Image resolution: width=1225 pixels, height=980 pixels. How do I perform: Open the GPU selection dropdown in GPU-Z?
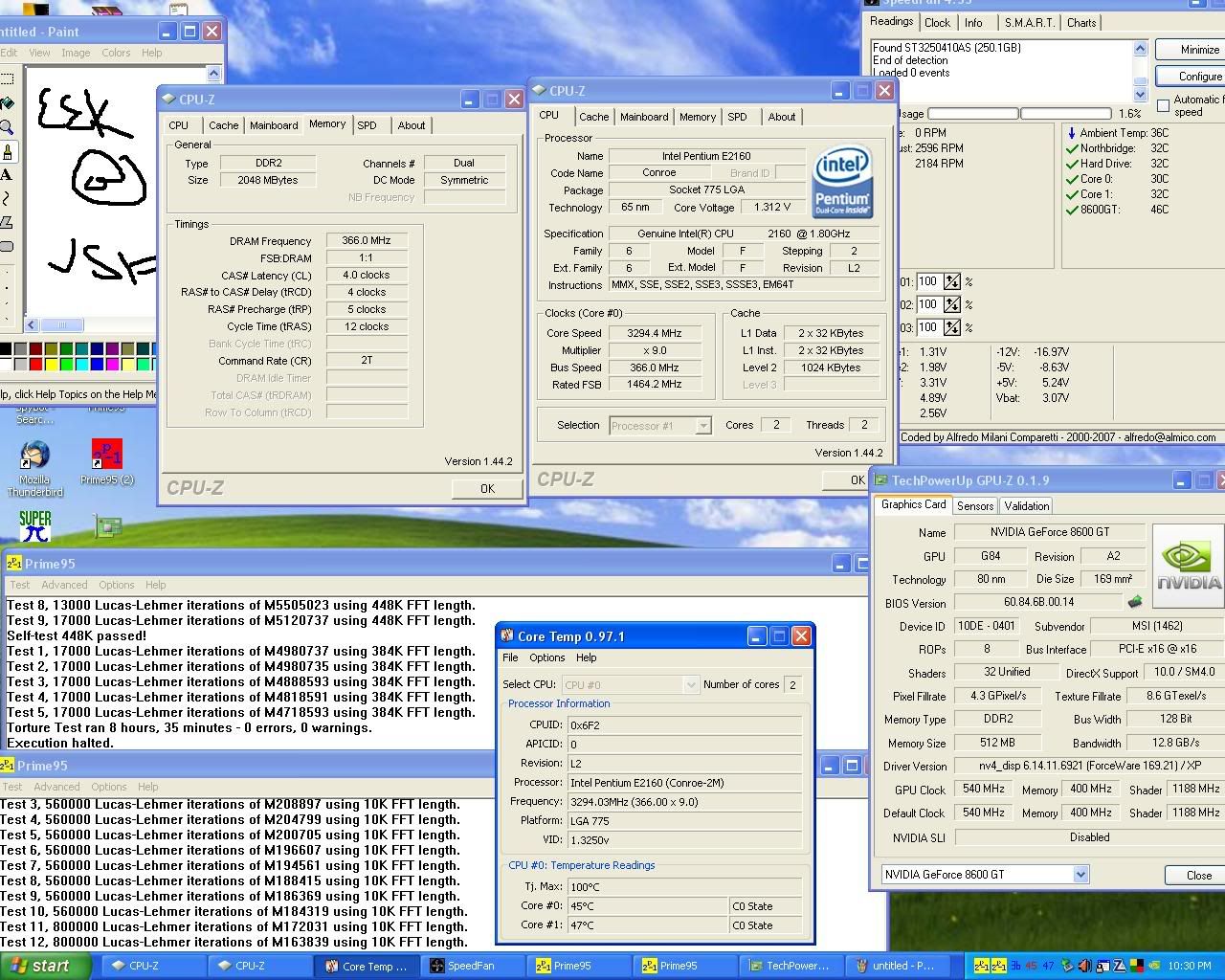[1080, 874]
